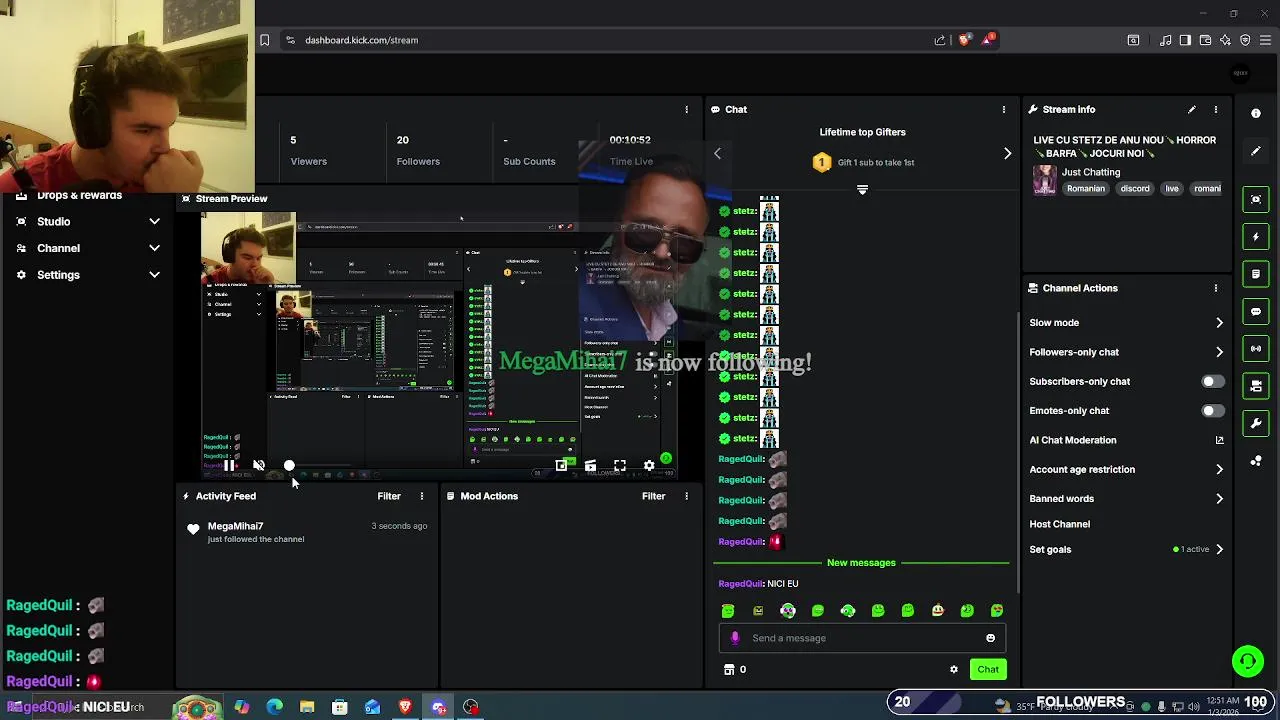Unmute the stream preview audio

259,465
